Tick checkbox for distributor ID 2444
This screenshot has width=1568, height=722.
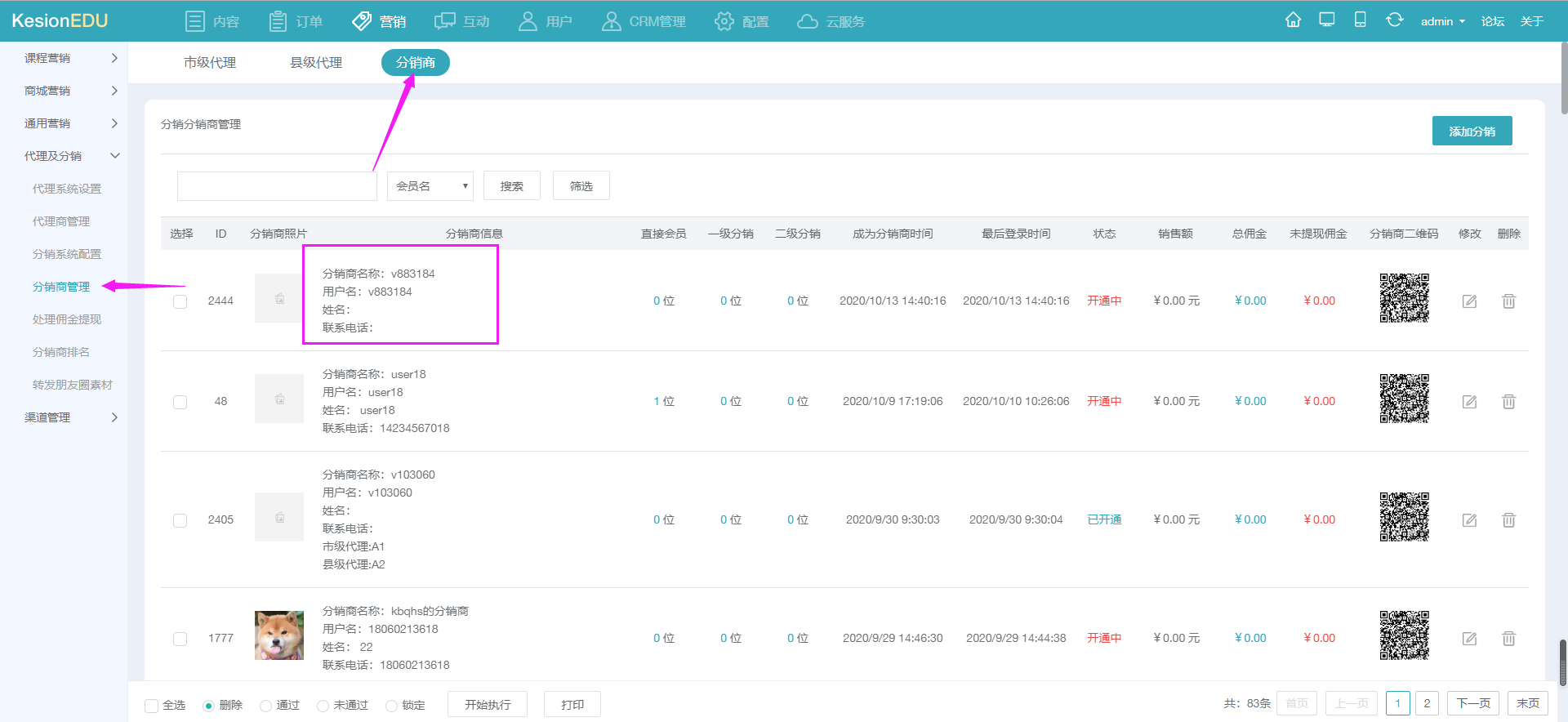pos(180,301)
